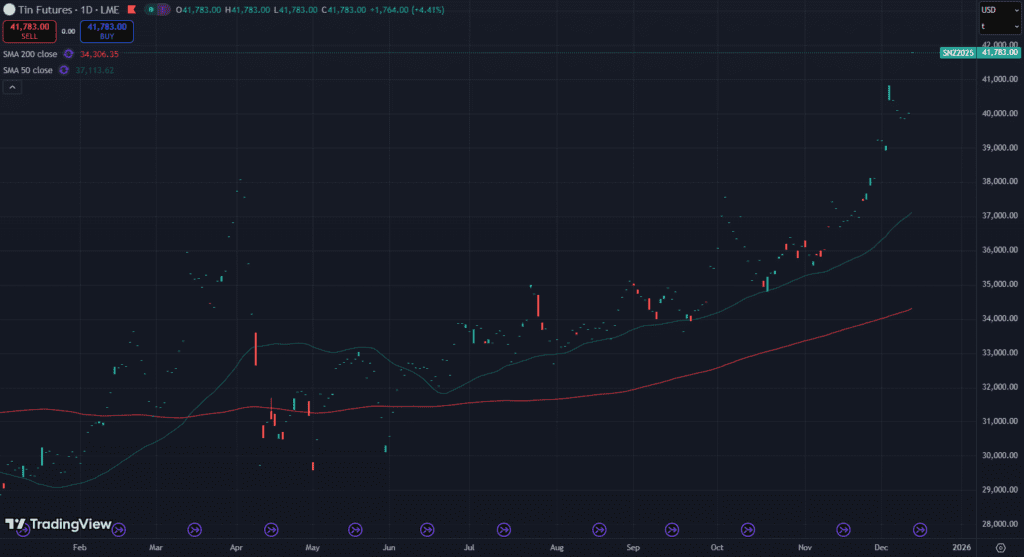Toggle the SMA 200 close indicator
Screen dimensions: 1024x557
click(29, 54)
